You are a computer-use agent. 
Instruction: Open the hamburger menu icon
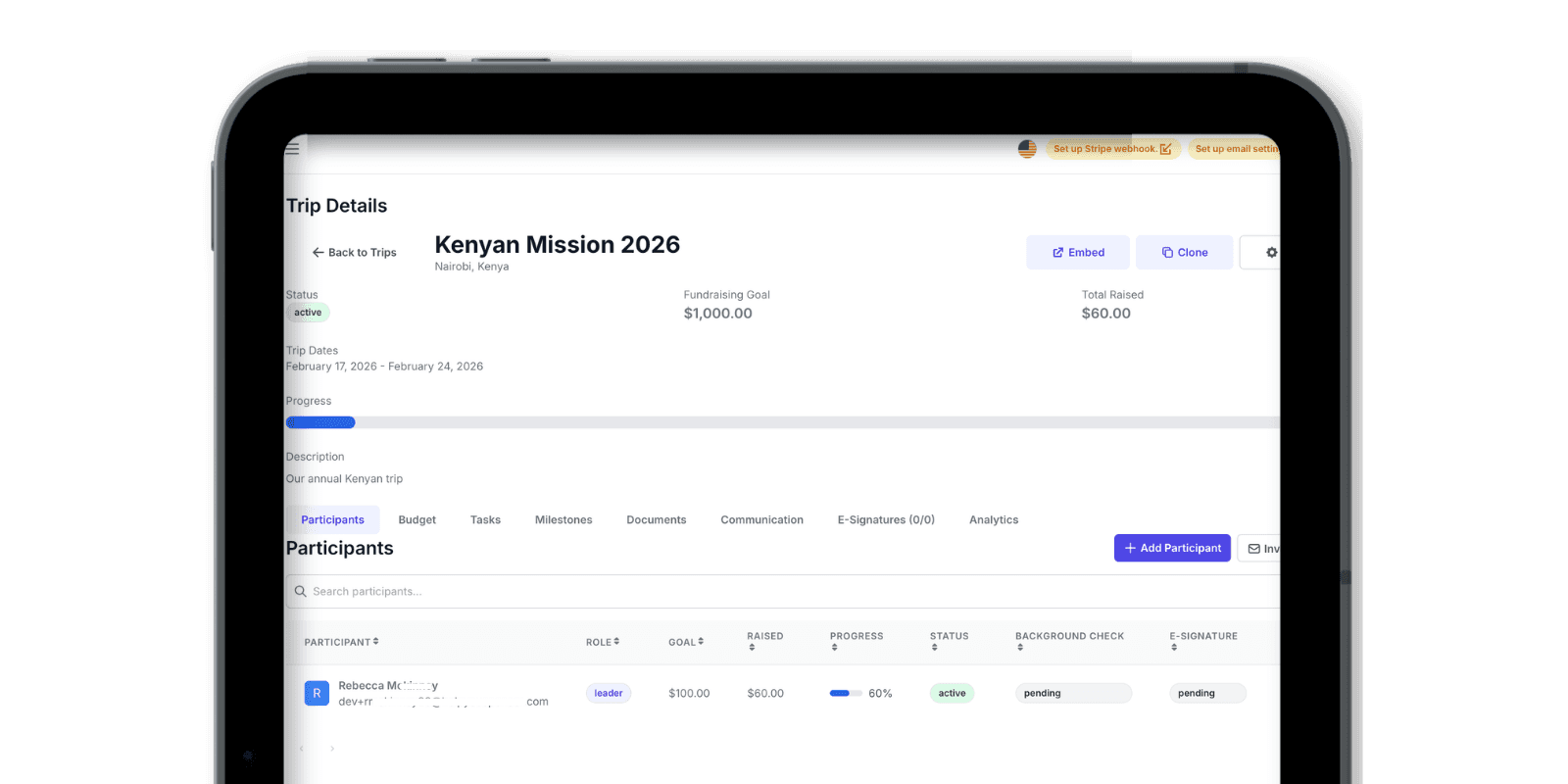(292, 149)
